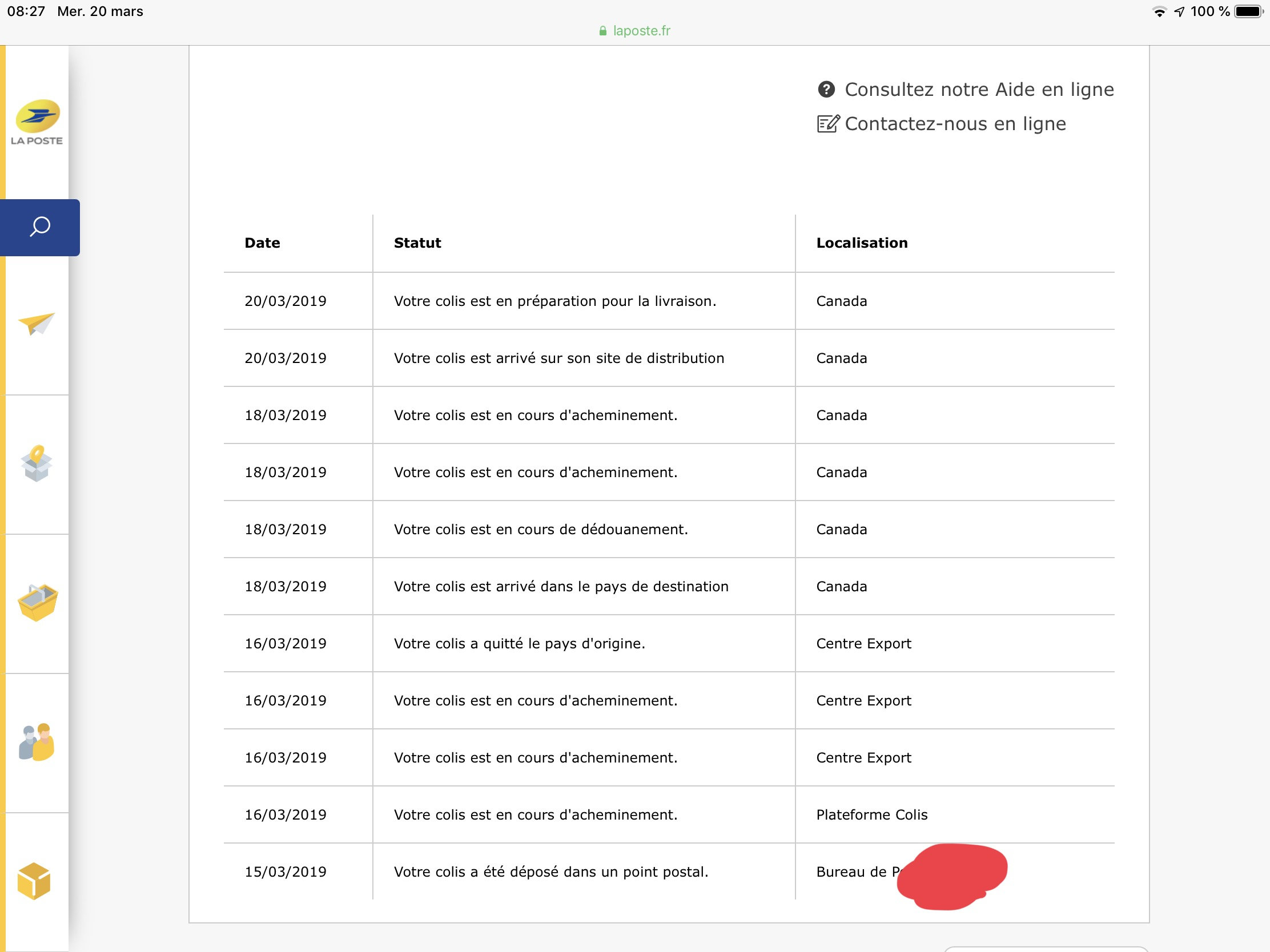1270x952 pixels.
Task: Click the question mark help icon
Action: [x=826, y=90]
